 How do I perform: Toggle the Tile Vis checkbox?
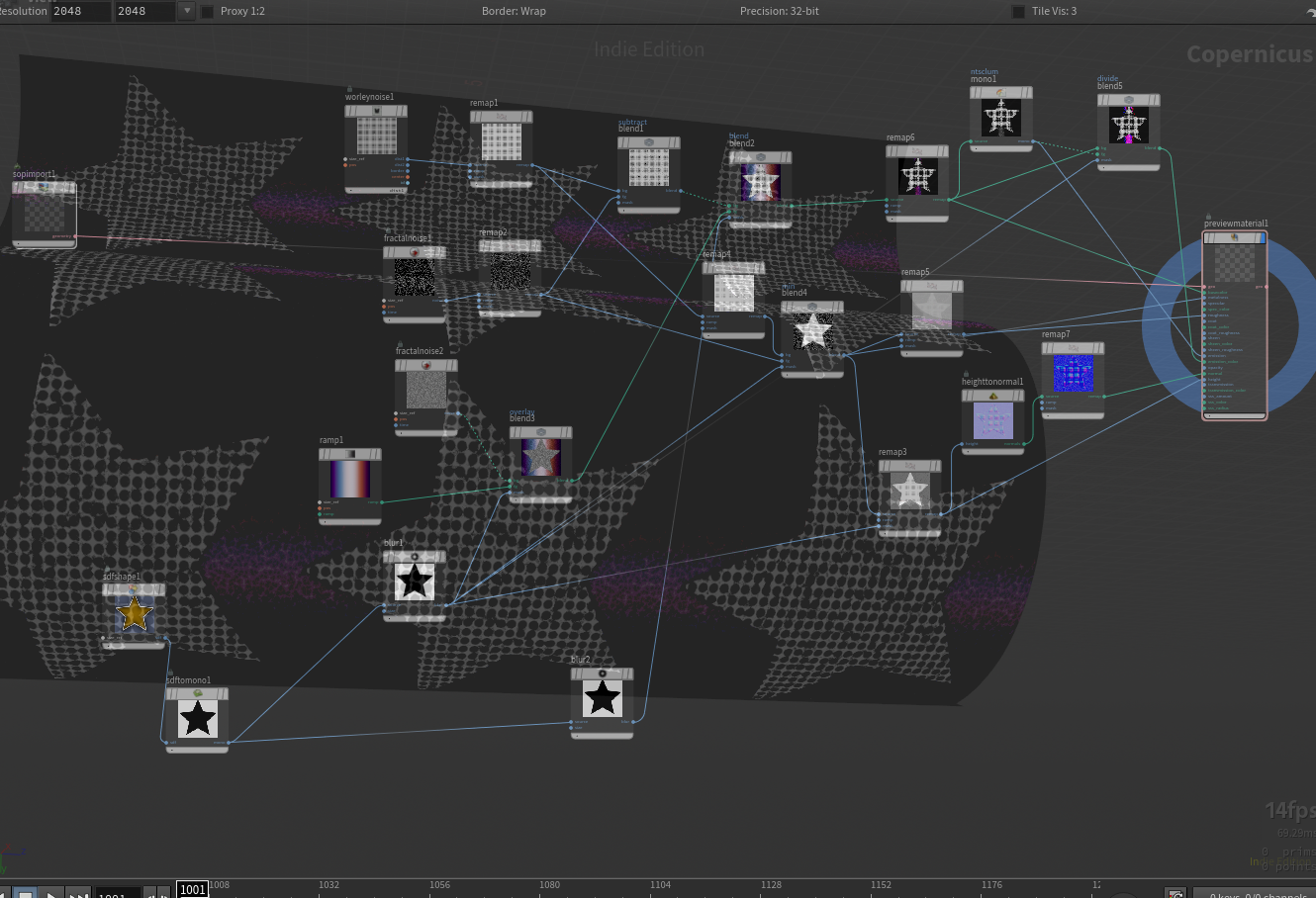click(1018, 12)
